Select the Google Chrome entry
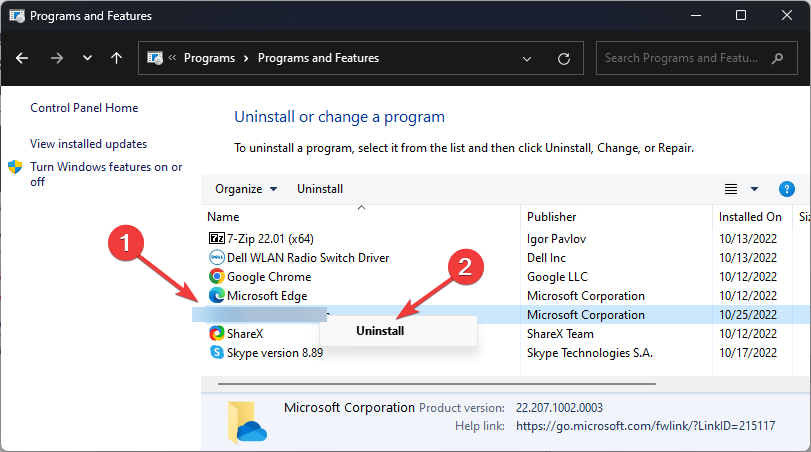 click(269, 277)
